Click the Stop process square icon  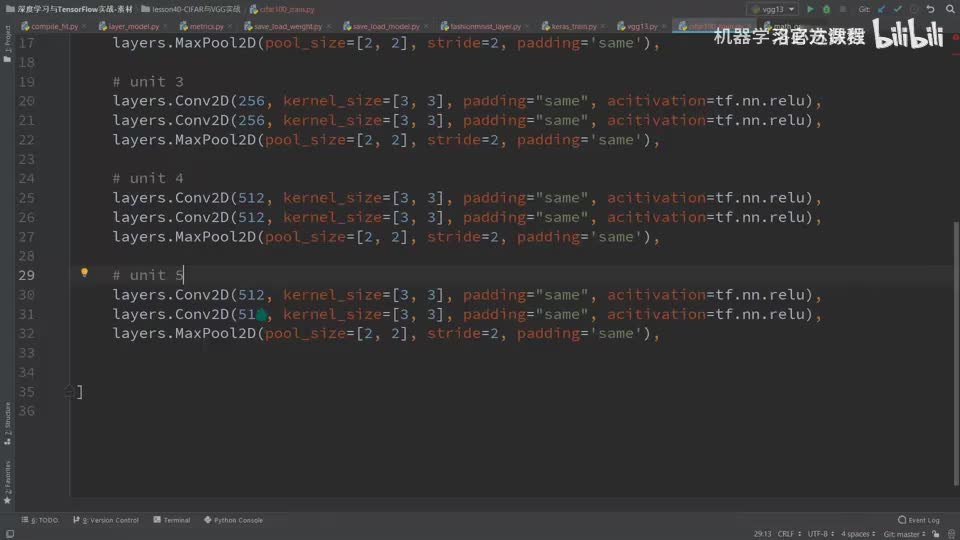click(x=843, y=9)
